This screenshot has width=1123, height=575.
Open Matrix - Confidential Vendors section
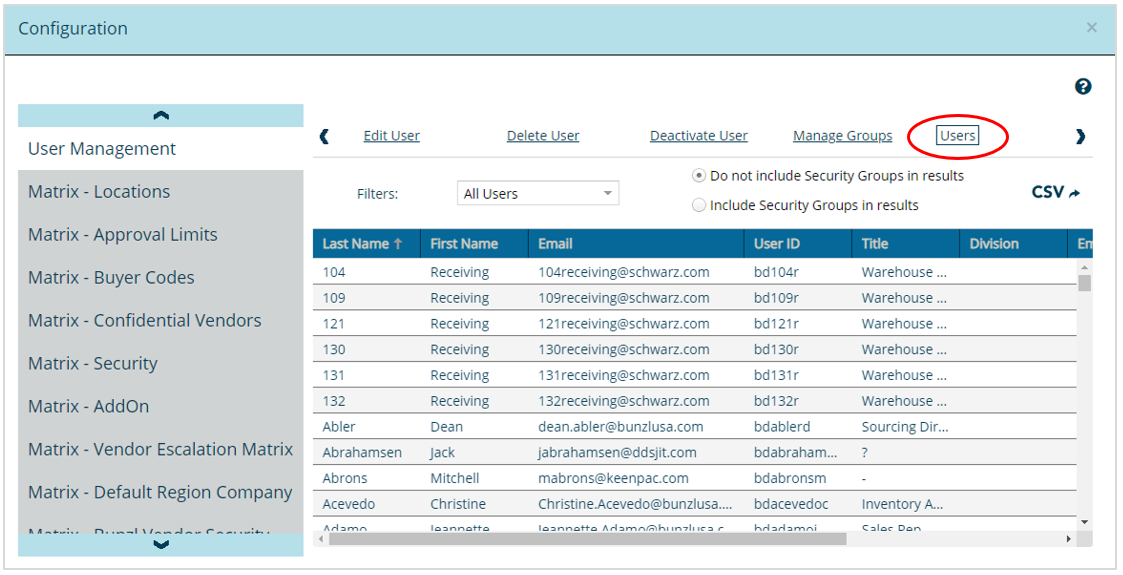click(x=160, y=321)
